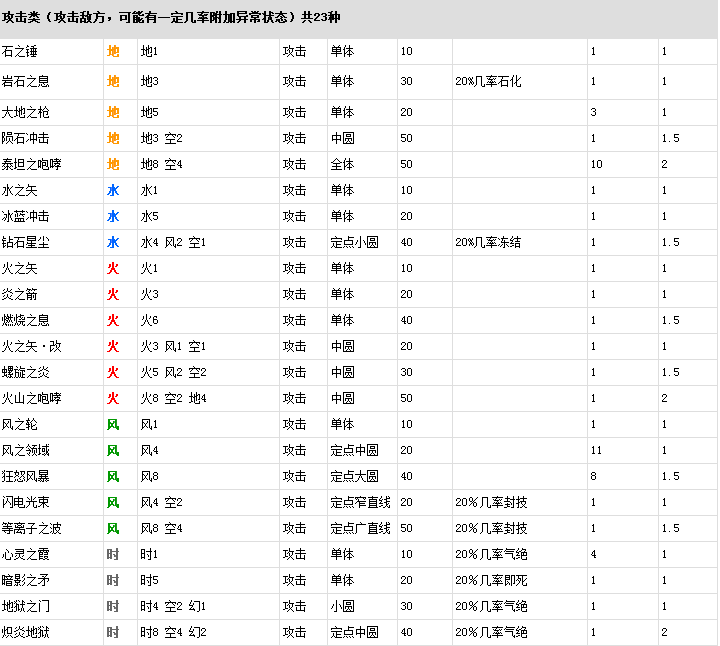Image resolution: width=720 pixels, height=646 pixels.
Task: Click the wind element icon beside 等离子之波
Action: 113,528
